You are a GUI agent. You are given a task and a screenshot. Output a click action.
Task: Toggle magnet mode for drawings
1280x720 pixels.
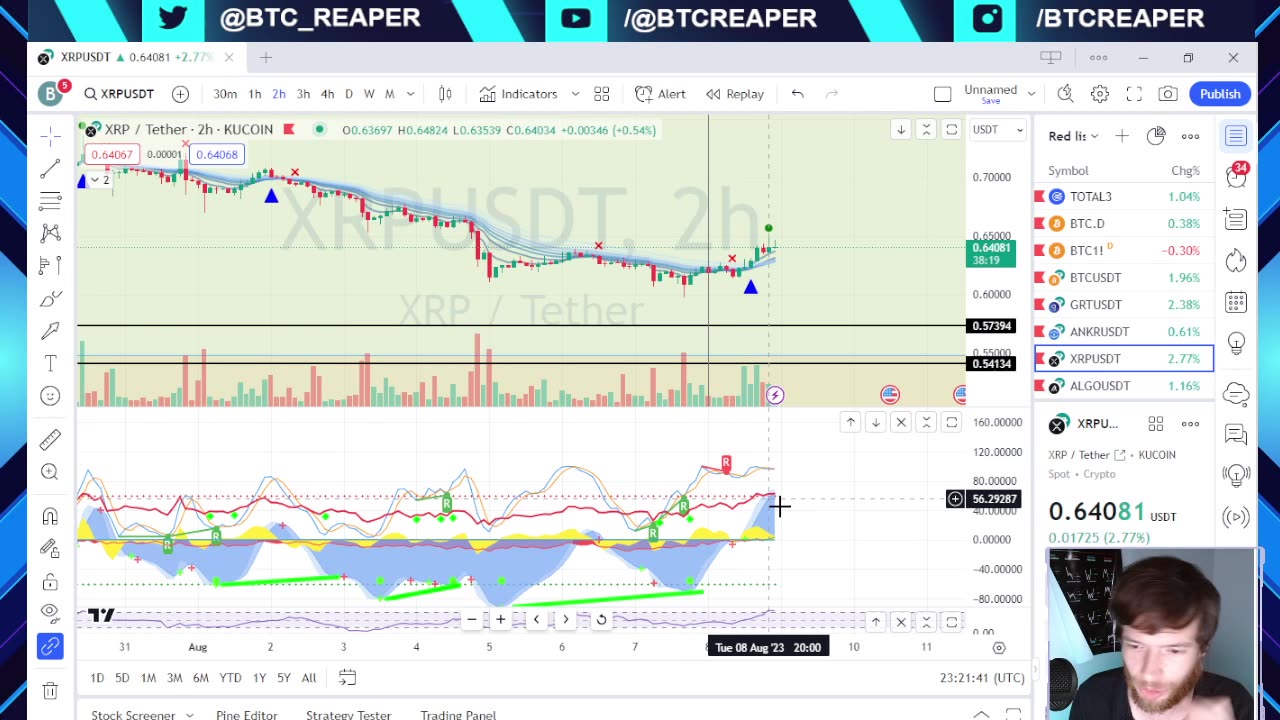coord(50,516)
